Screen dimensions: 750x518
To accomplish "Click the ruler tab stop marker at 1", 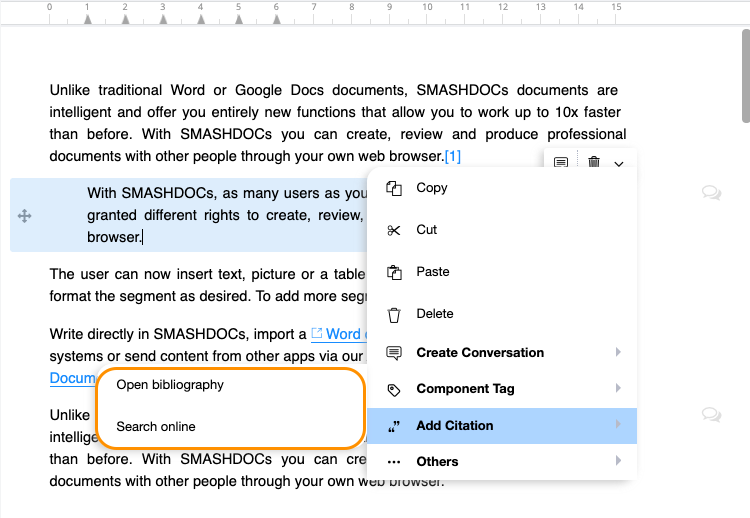I will coord(88,20).
